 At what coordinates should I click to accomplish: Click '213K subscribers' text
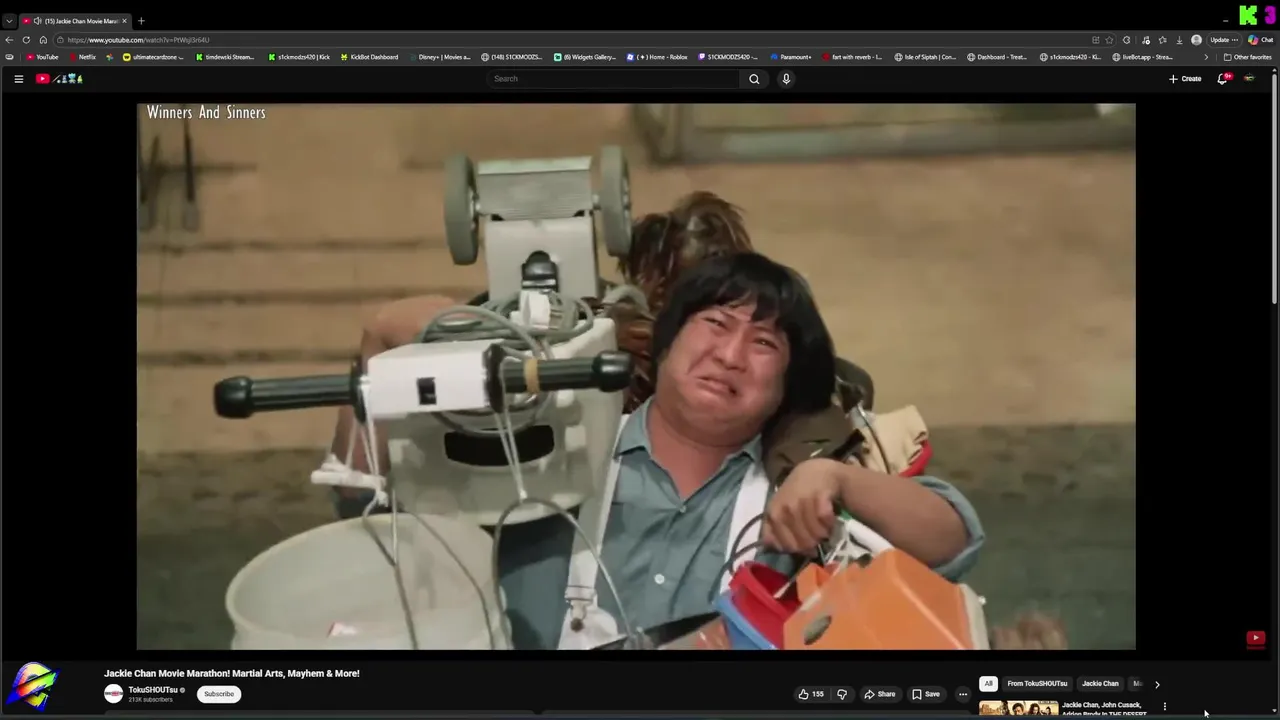tap(150, 700)
